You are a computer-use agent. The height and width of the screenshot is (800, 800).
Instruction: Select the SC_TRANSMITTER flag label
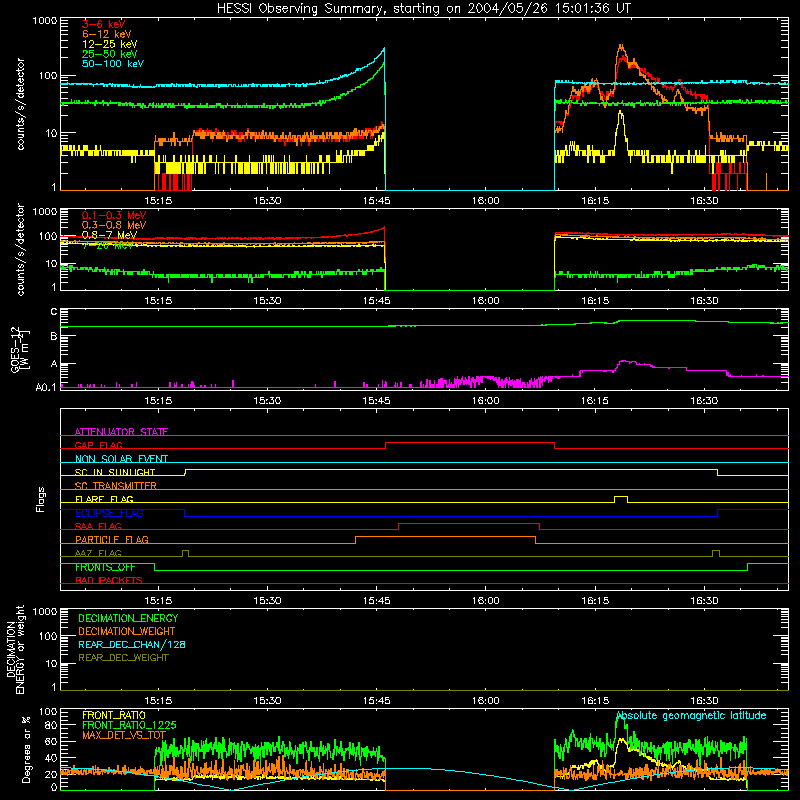pos(116,485)
